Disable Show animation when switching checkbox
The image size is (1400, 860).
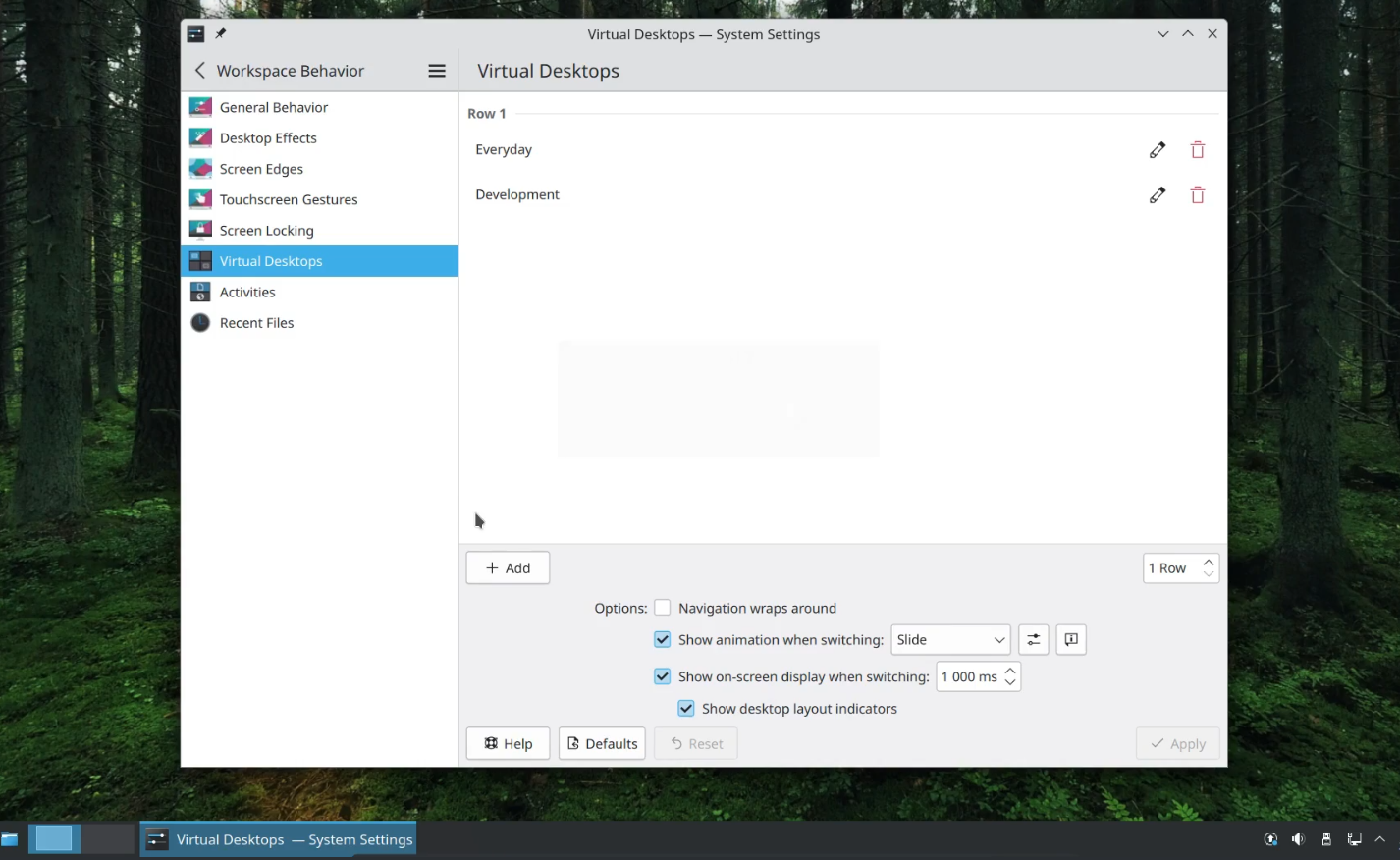663,640
